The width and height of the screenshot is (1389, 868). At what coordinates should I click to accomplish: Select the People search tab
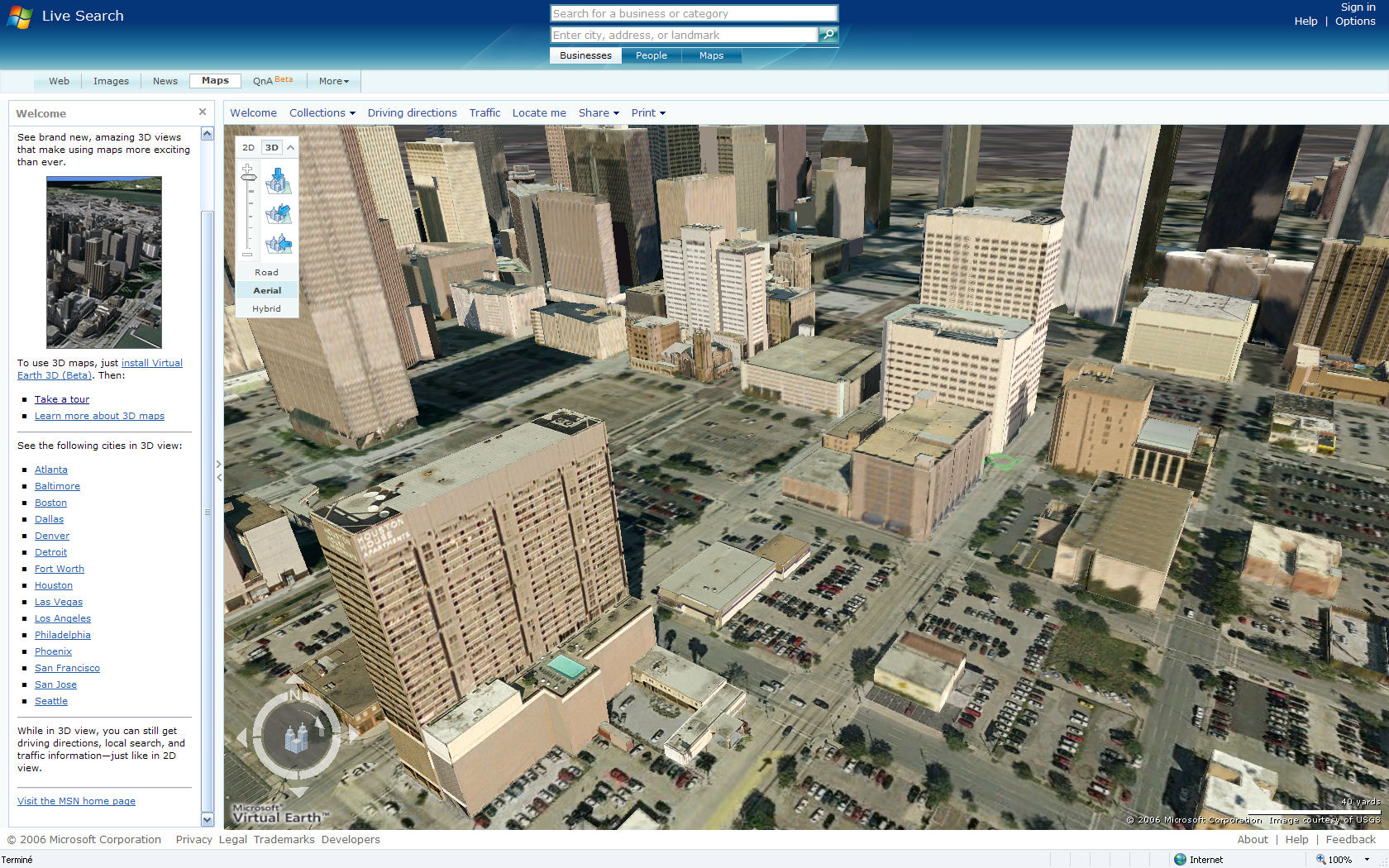click(x=652, y=55)
